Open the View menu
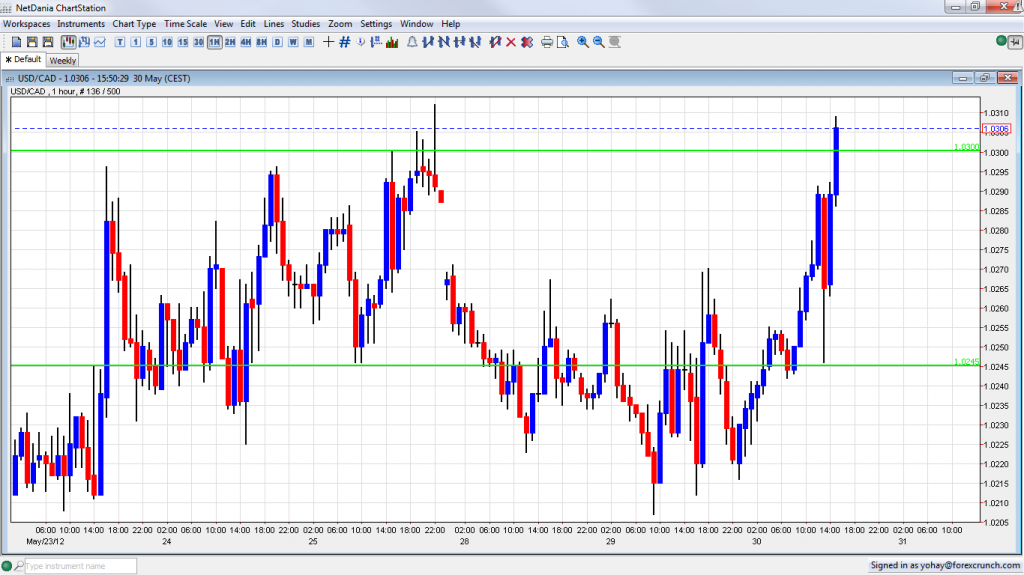The height and width of the screenshot is (575, 1024). 223,24
